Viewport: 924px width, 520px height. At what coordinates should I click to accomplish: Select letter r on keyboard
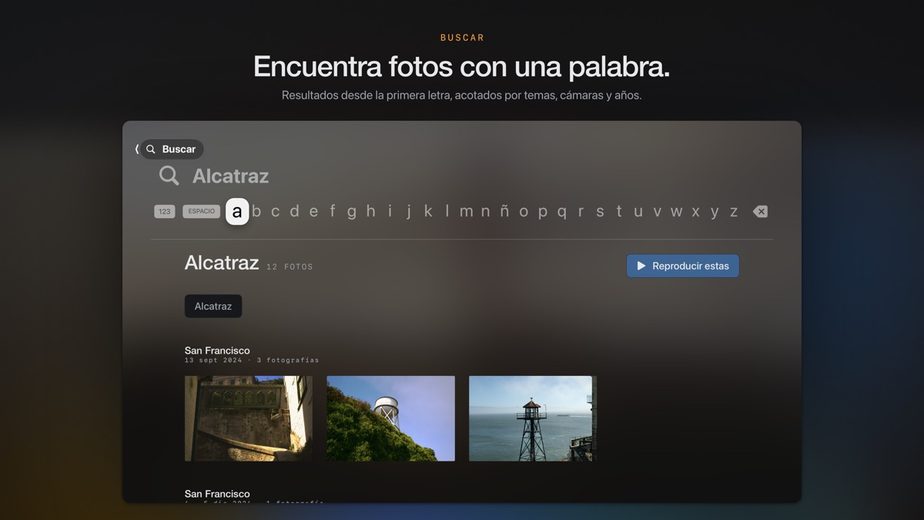click(x=581, y=211)
